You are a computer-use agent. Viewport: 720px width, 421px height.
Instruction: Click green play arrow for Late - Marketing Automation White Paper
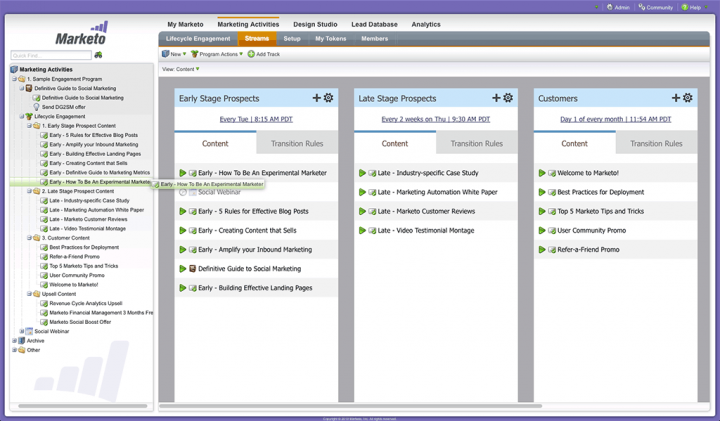click(x=362, y=192)
